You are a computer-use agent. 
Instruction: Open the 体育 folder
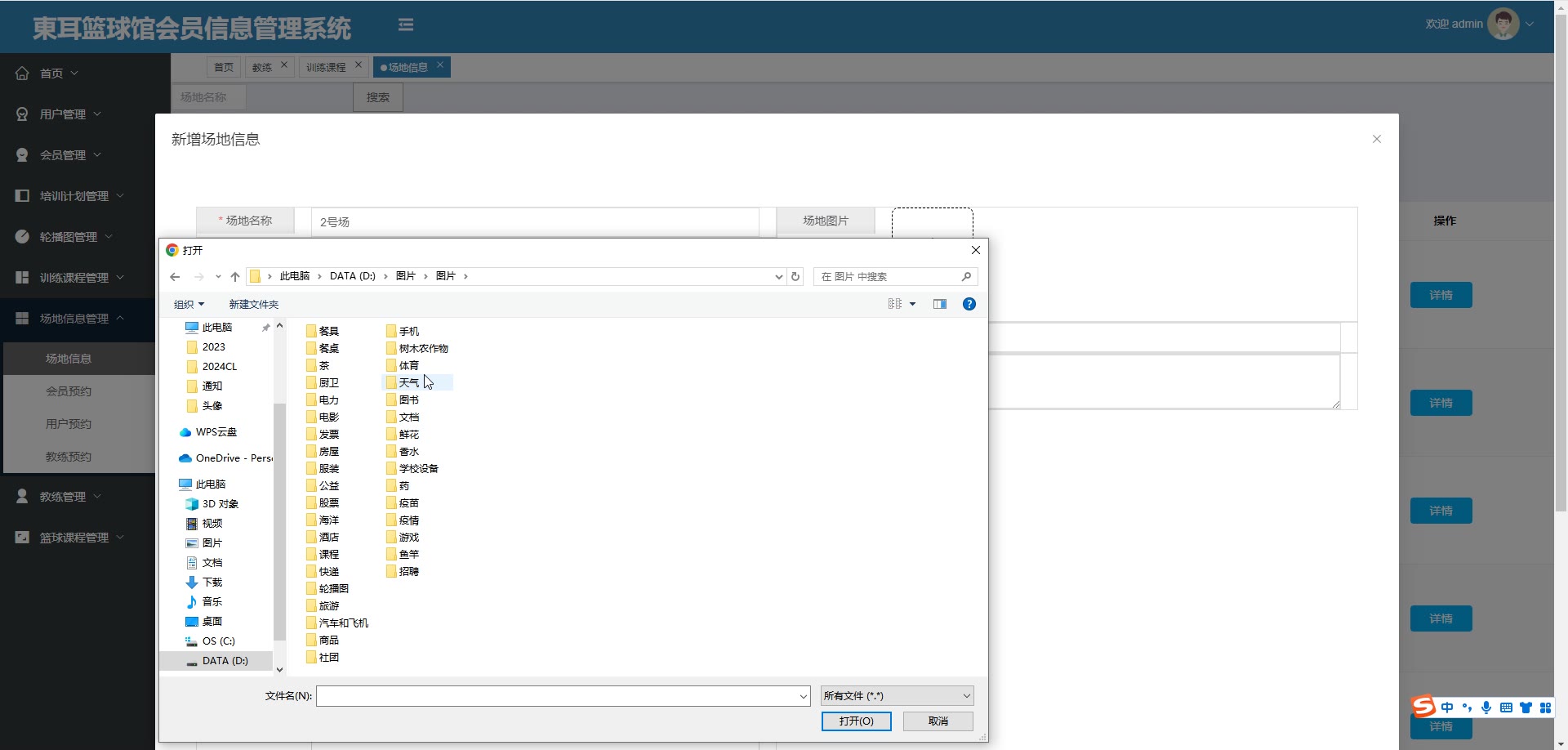tap(408, 365)
